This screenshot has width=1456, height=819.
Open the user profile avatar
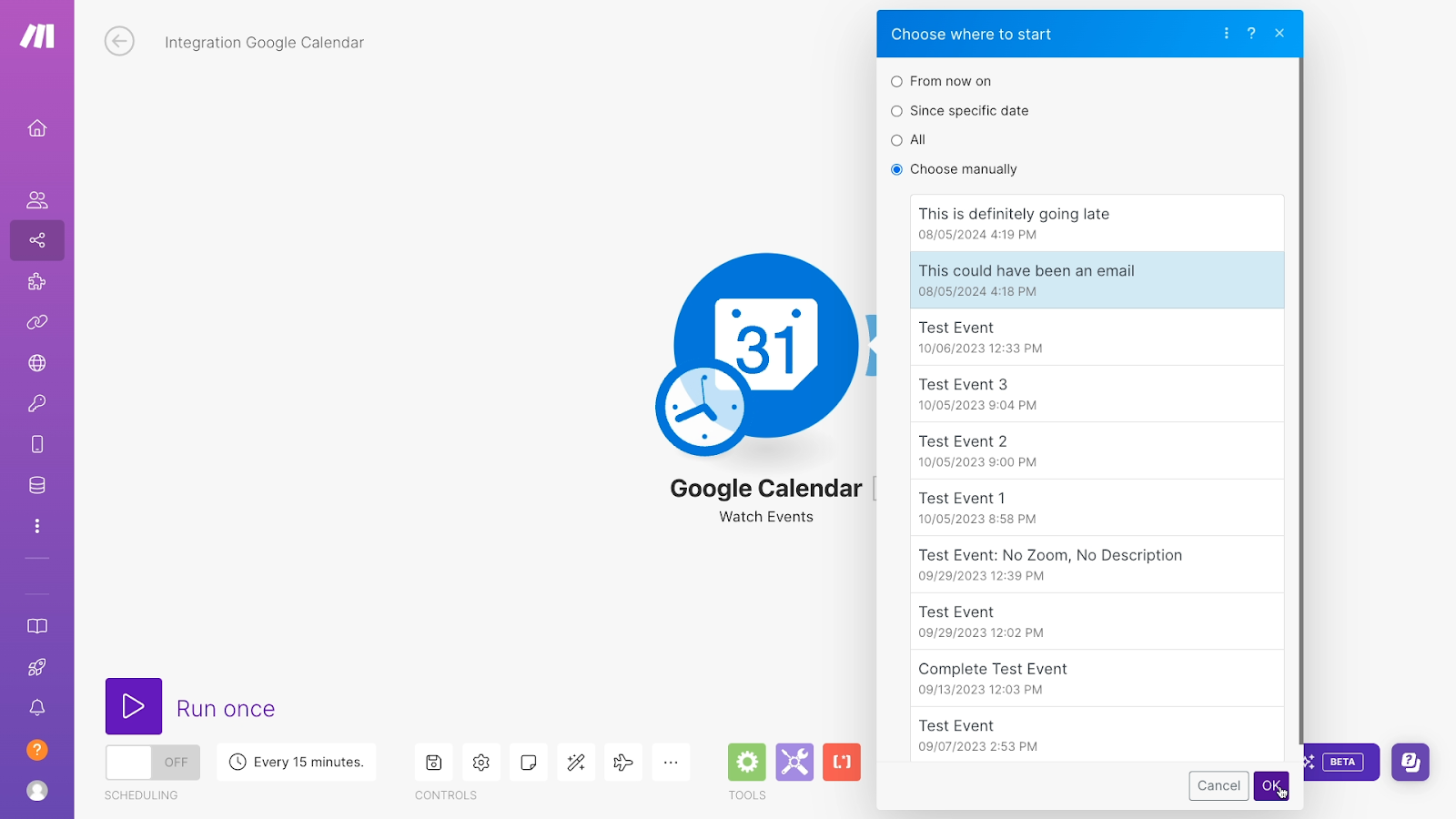point(37,791)
